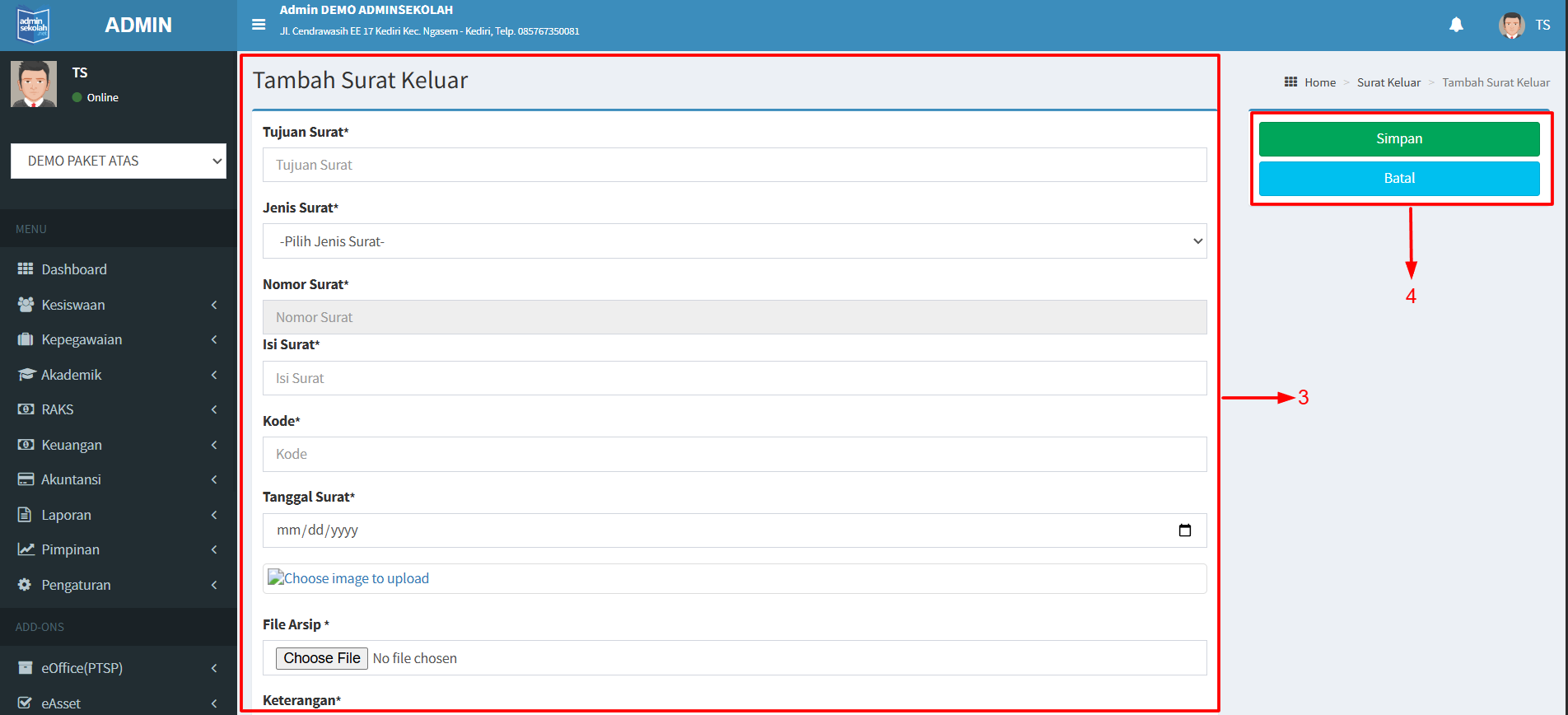Viewport: 1568px width, 715px height.
Task: Open the DEMO PAKET ATAS dropdown
Action: pos(119,161)
